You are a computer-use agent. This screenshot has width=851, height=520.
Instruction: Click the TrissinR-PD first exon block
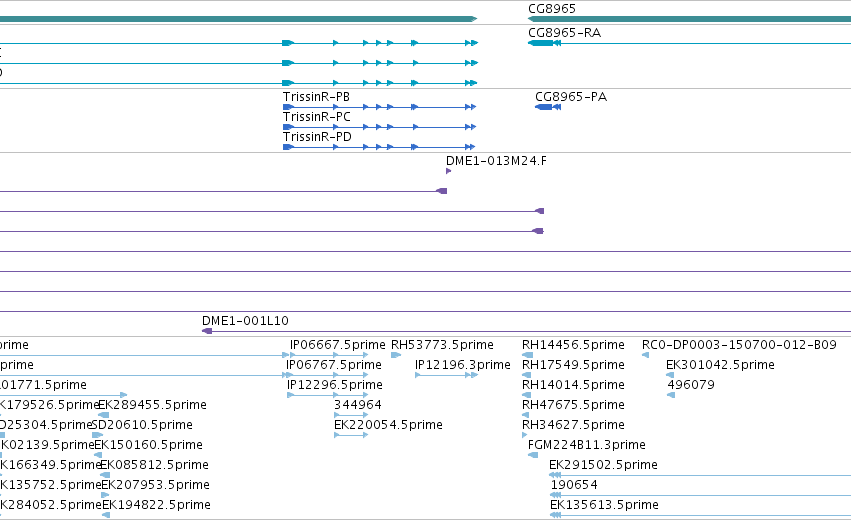288,147
